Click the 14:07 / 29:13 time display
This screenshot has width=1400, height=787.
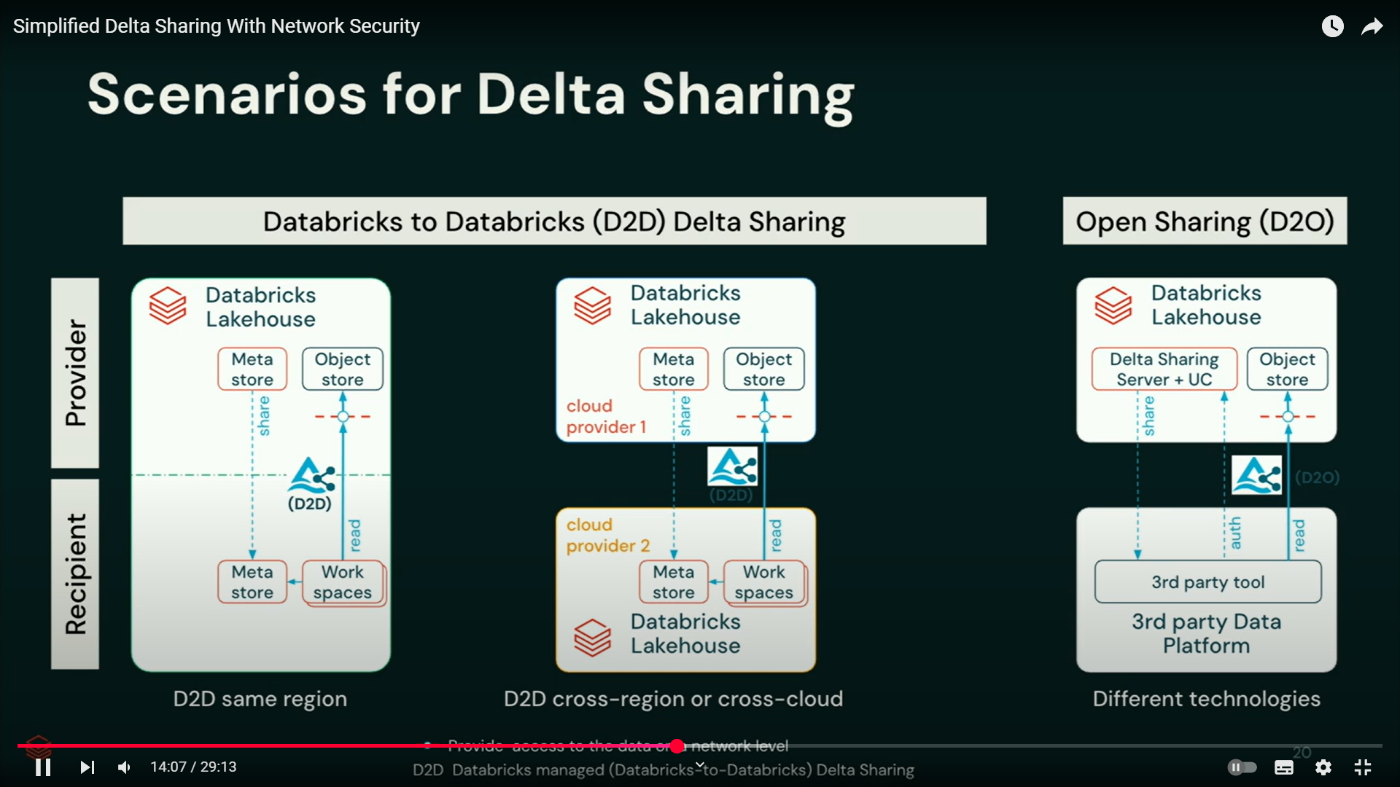click(193, 767)
